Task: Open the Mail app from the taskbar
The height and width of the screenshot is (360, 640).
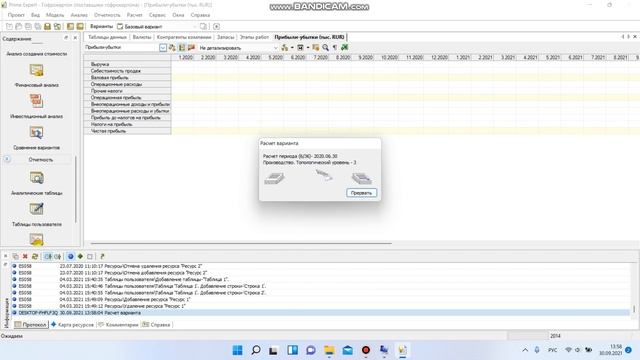Action: click(348, 350)
